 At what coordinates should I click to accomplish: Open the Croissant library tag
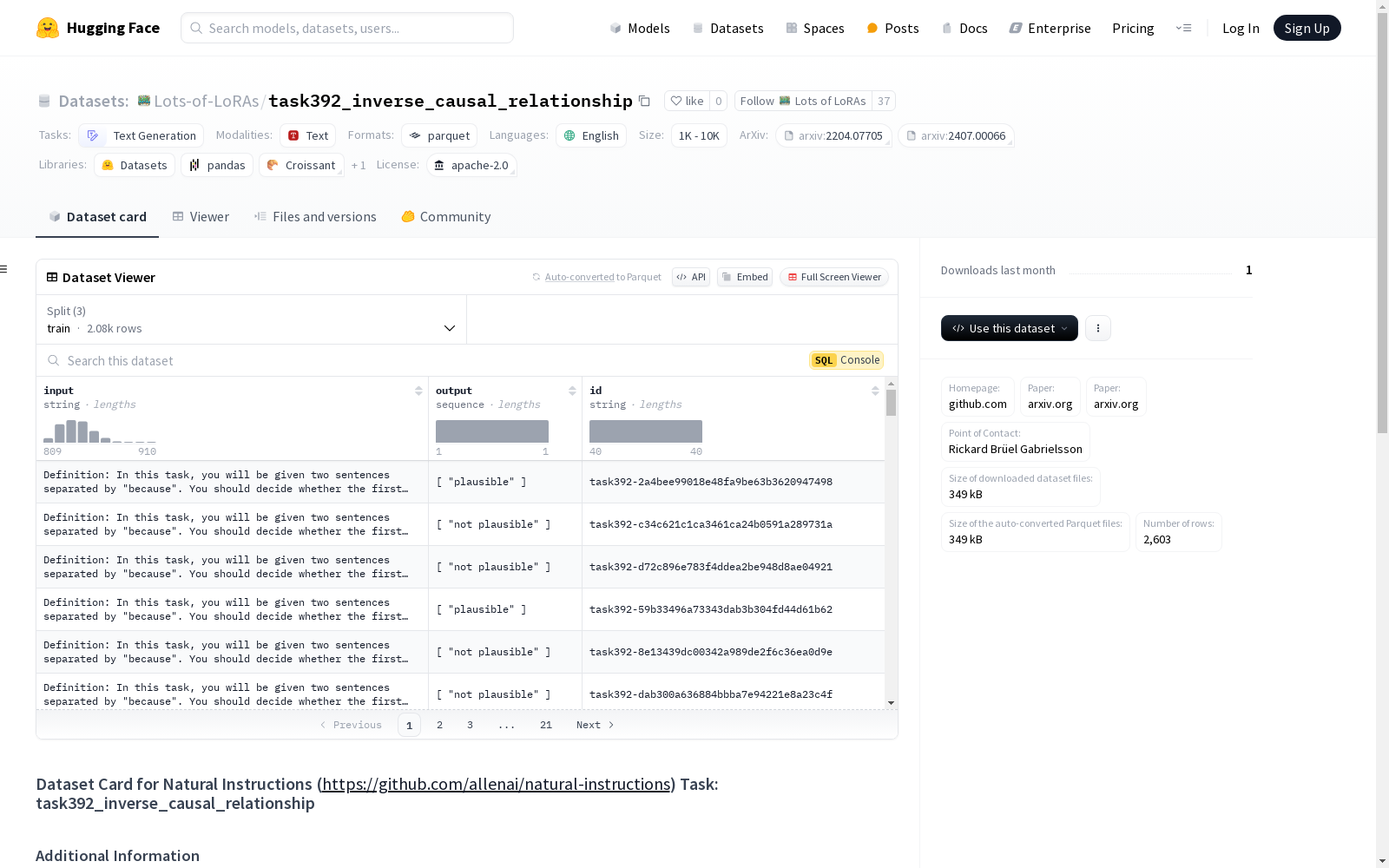[301, 165]
